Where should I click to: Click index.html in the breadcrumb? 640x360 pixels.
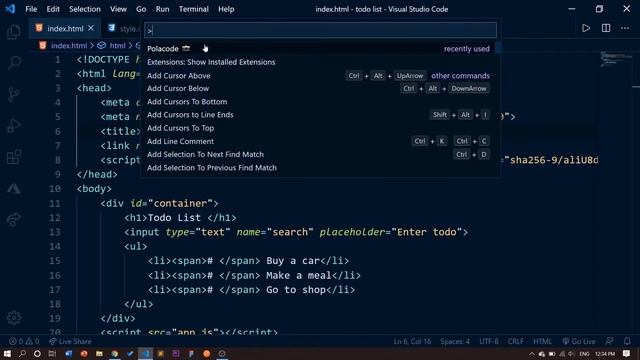click(69, 46)
